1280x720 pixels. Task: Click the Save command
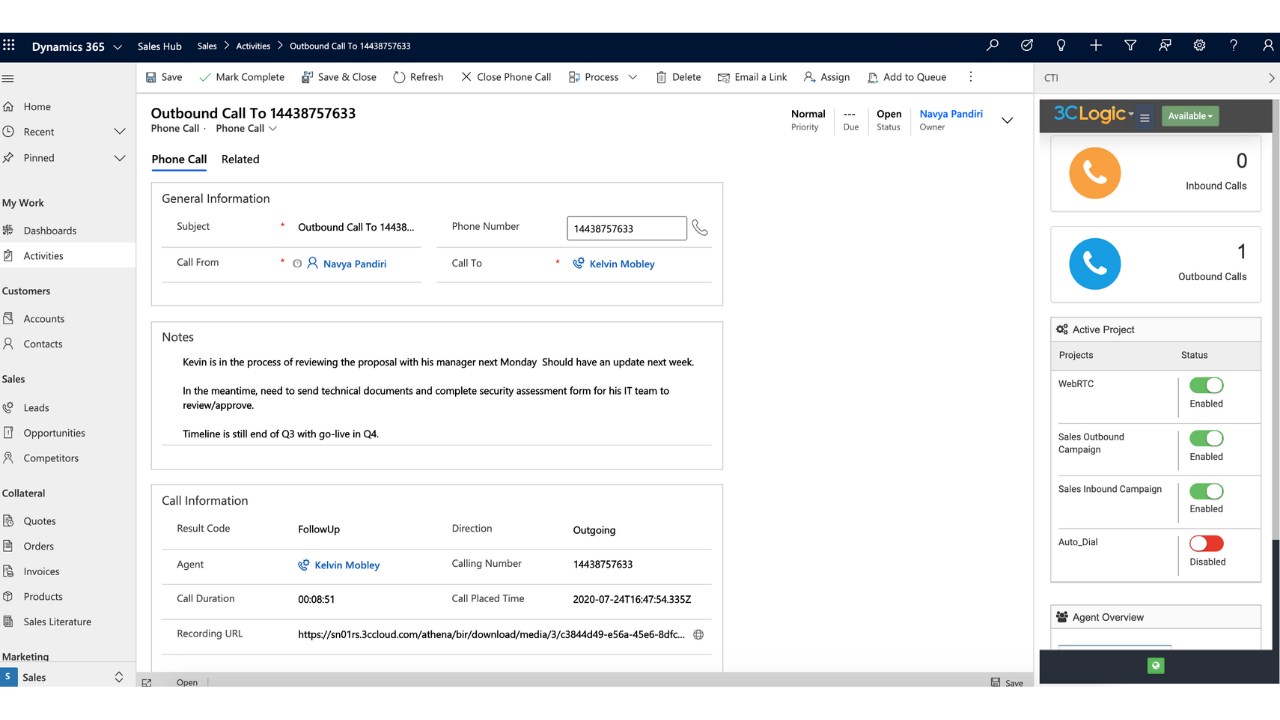(164, 77)
